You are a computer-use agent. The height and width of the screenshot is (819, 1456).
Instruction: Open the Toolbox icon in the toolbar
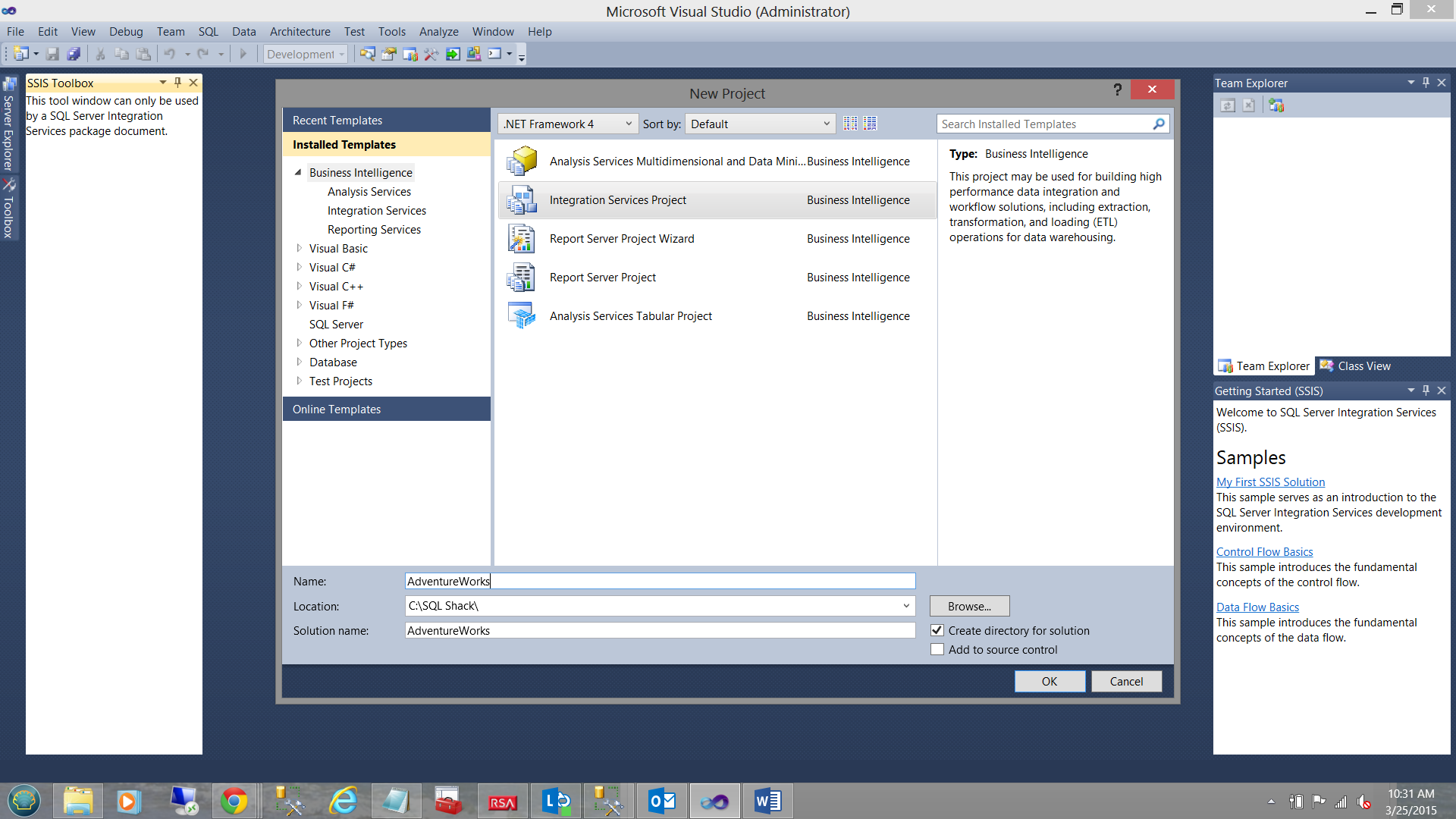(x=431, y=54)
